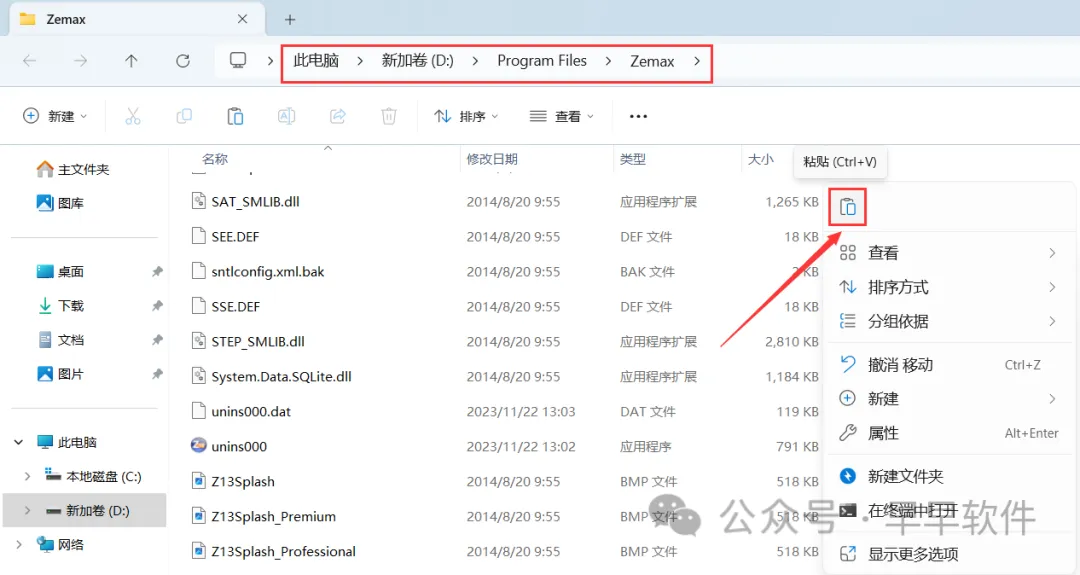Open the Pictures (图片) quick access item

(60, 374)
